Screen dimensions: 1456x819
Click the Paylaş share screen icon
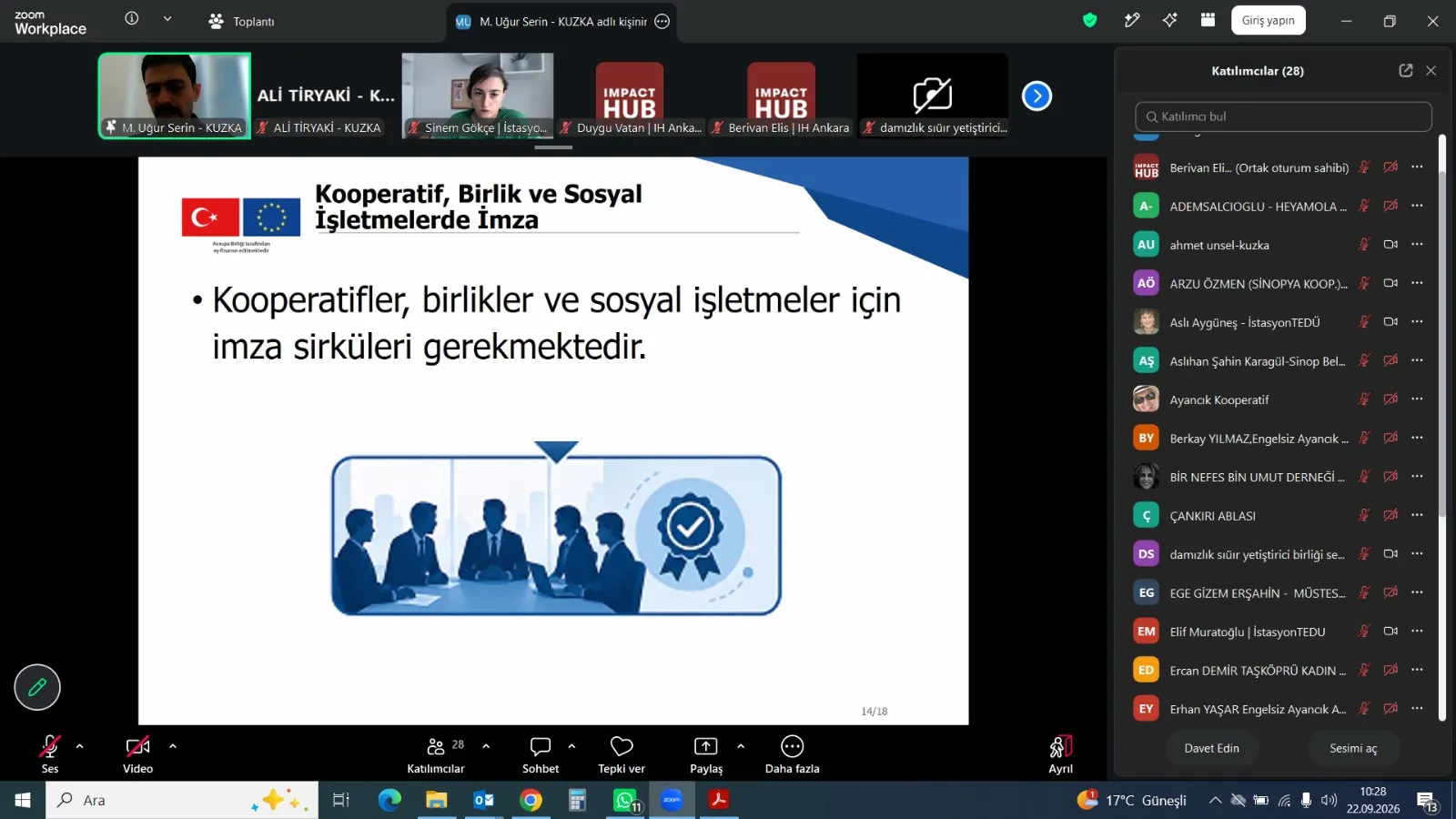click(706, 746)
